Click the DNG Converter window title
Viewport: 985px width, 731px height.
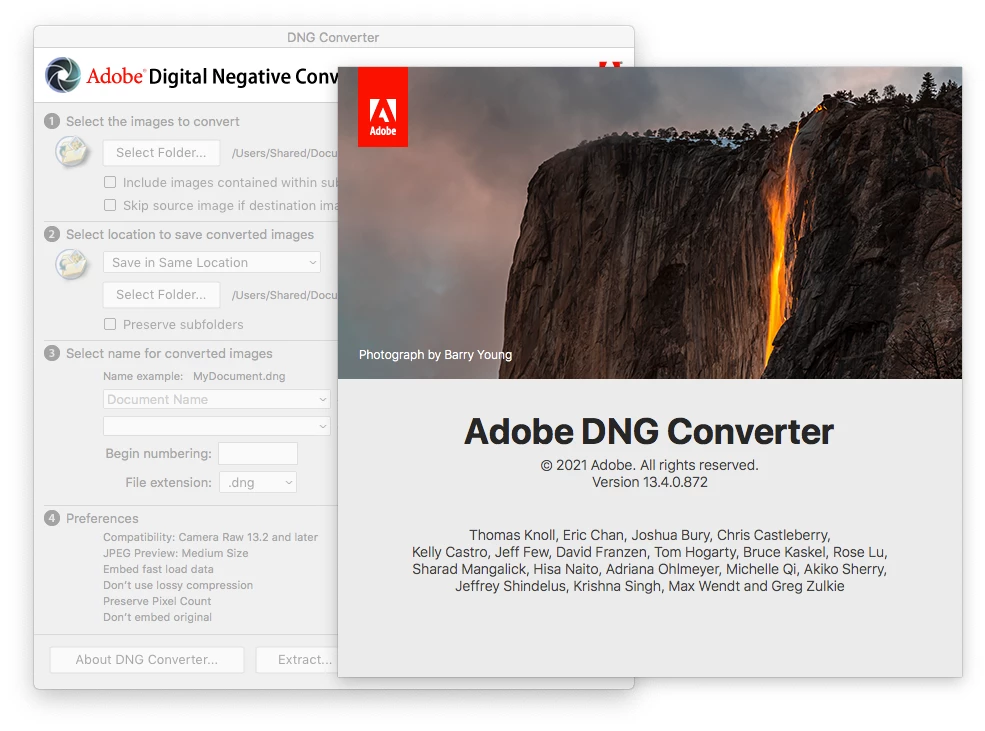click(333, 37)
